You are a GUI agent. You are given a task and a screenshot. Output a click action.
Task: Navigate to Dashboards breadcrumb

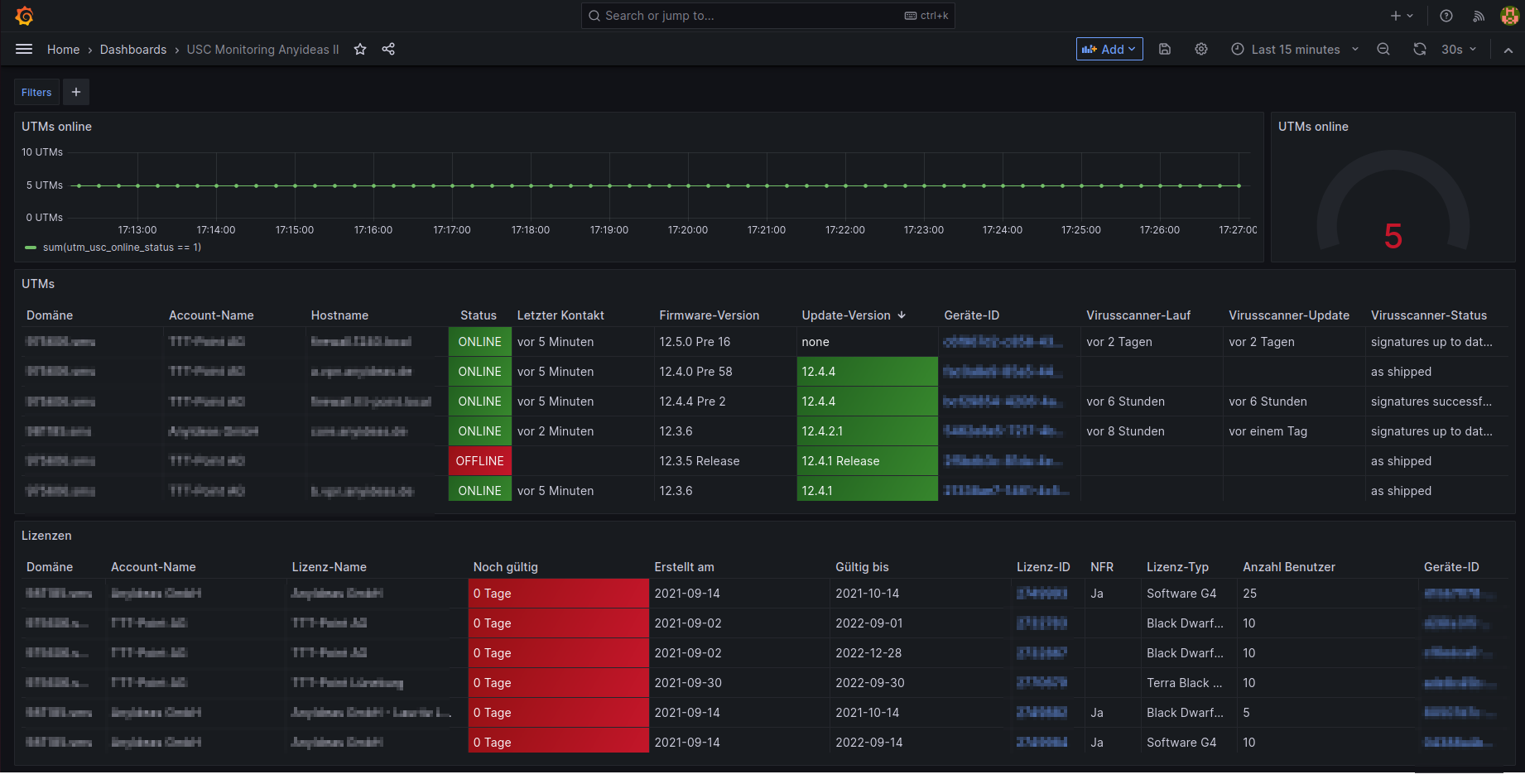133,50
